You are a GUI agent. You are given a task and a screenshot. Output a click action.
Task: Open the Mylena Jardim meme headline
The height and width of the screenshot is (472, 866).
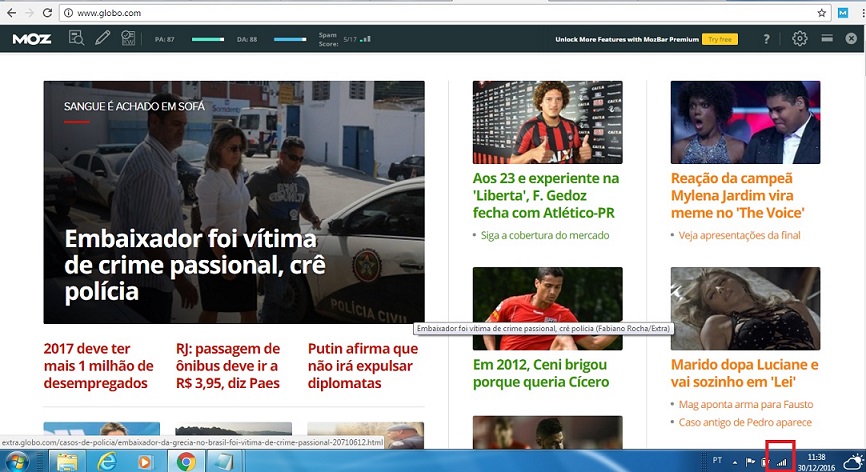click(x=737, y=195)
